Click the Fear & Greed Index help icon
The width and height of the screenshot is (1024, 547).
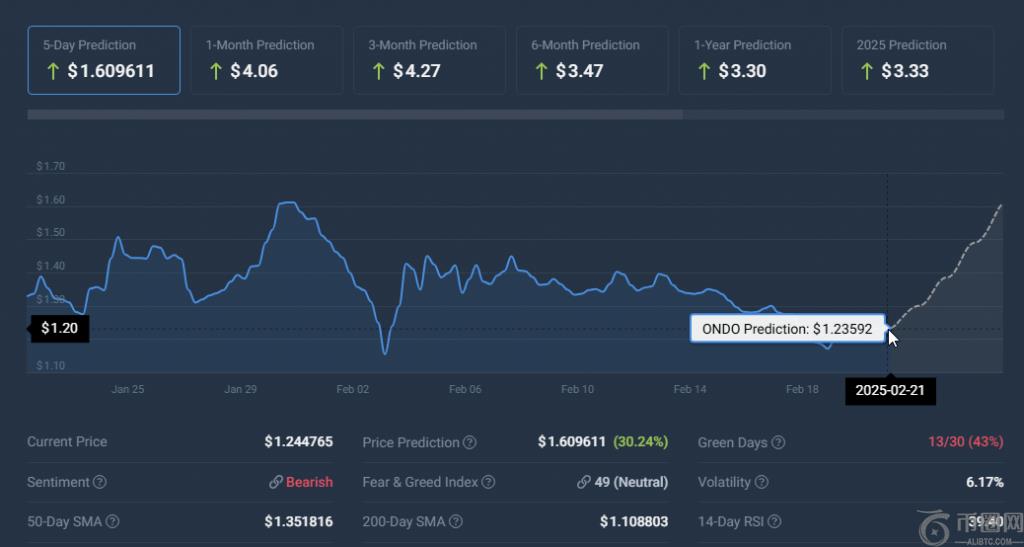coord(488,483)
